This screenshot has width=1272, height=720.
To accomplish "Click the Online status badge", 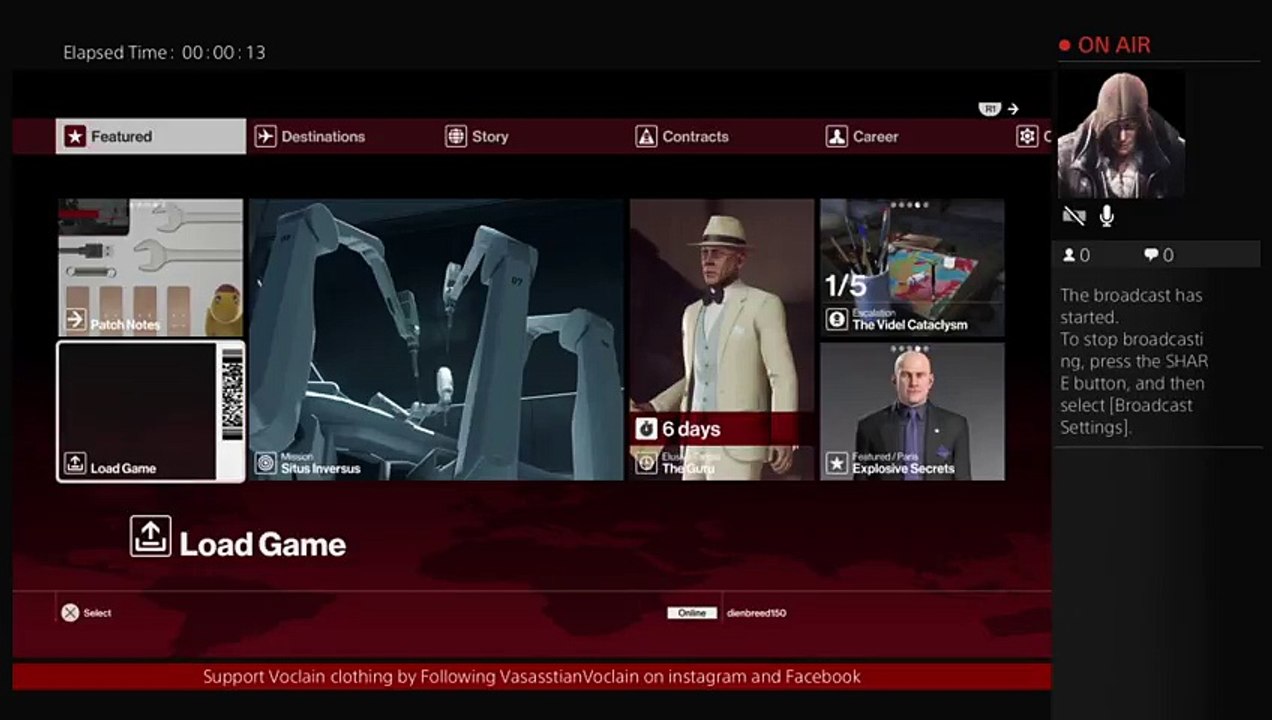I will click(x=692, y=613).
